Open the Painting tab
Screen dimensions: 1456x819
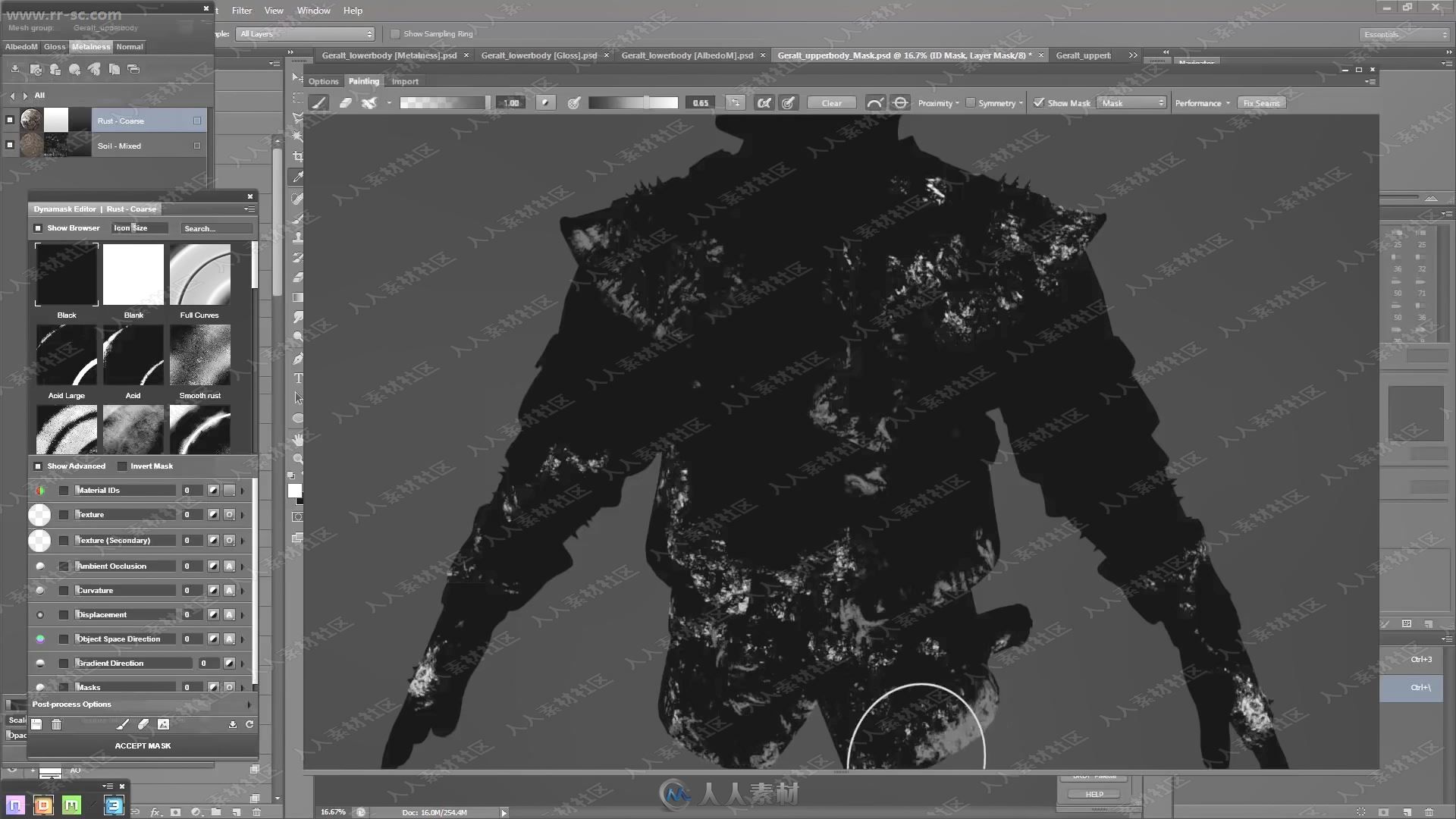coord(365,81)
